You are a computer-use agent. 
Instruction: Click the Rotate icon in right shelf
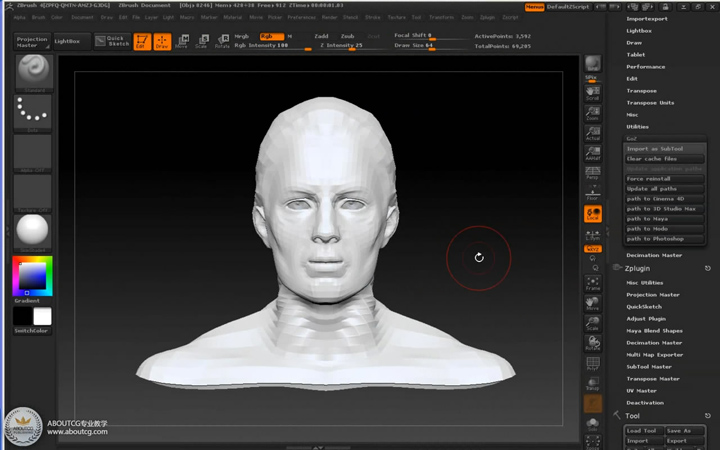593,343
